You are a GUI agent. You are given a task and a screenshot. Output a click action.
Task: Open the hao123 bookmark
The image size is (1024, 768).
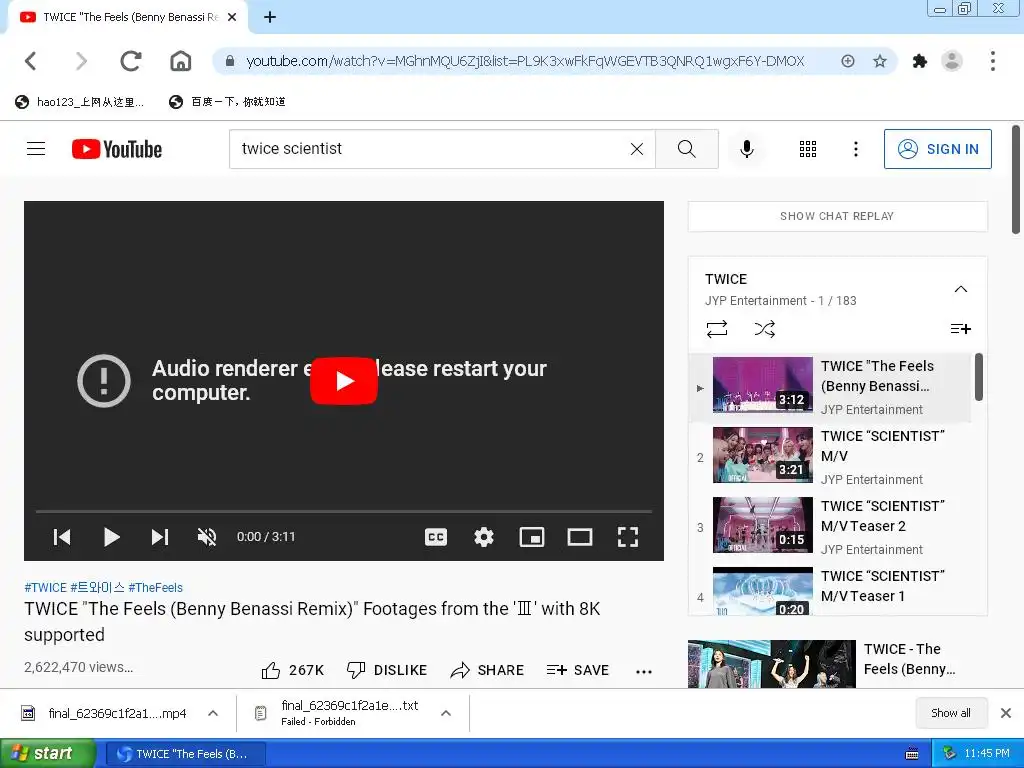point(80,102)
